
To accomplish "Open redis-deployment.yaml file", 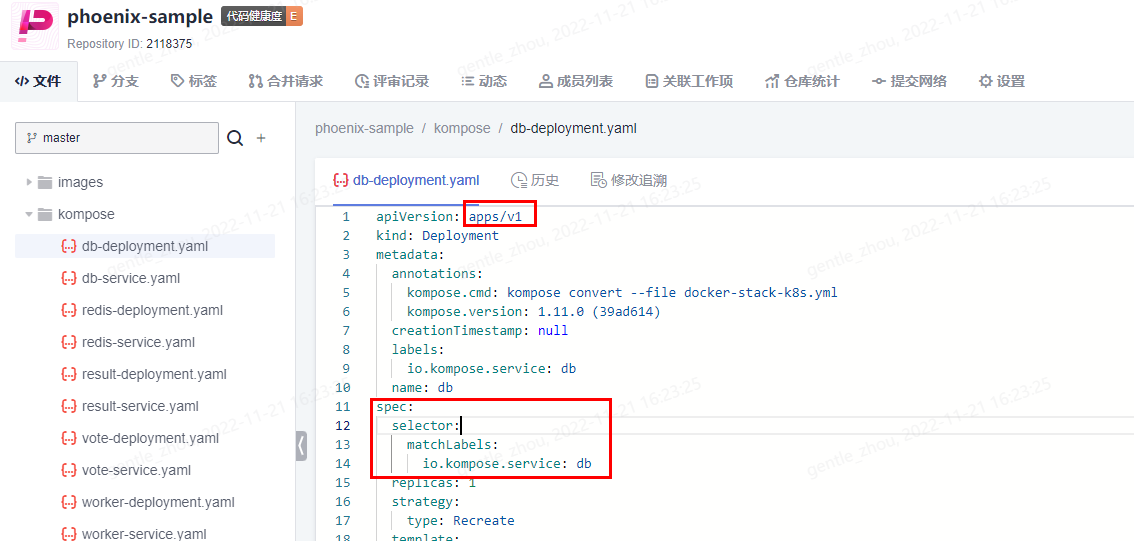I will click(x=153, y=310).
